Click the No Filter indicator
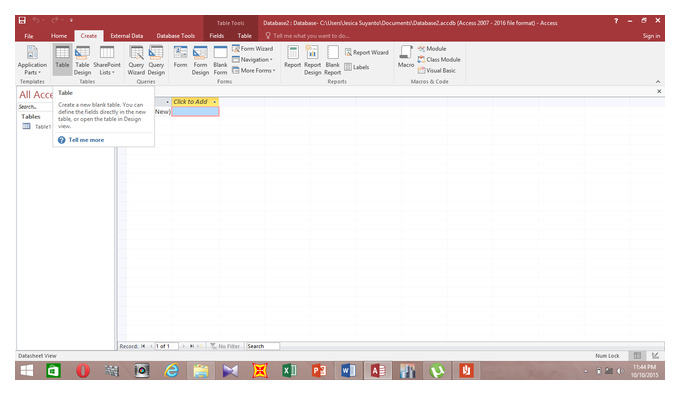680x395 pixels. [x=225, y=346]
